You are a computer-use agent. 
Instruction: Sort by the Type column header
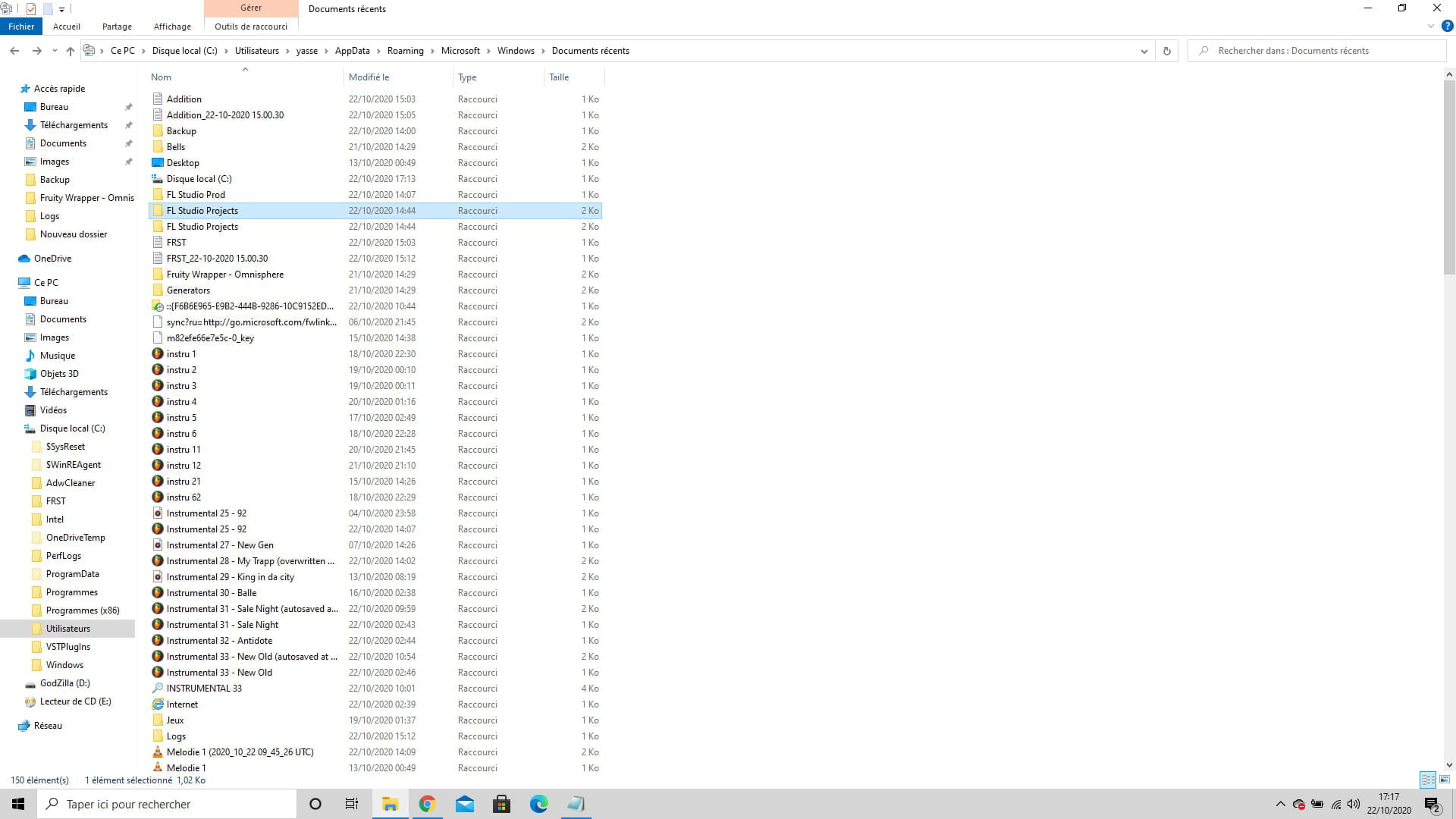point(497,77)
